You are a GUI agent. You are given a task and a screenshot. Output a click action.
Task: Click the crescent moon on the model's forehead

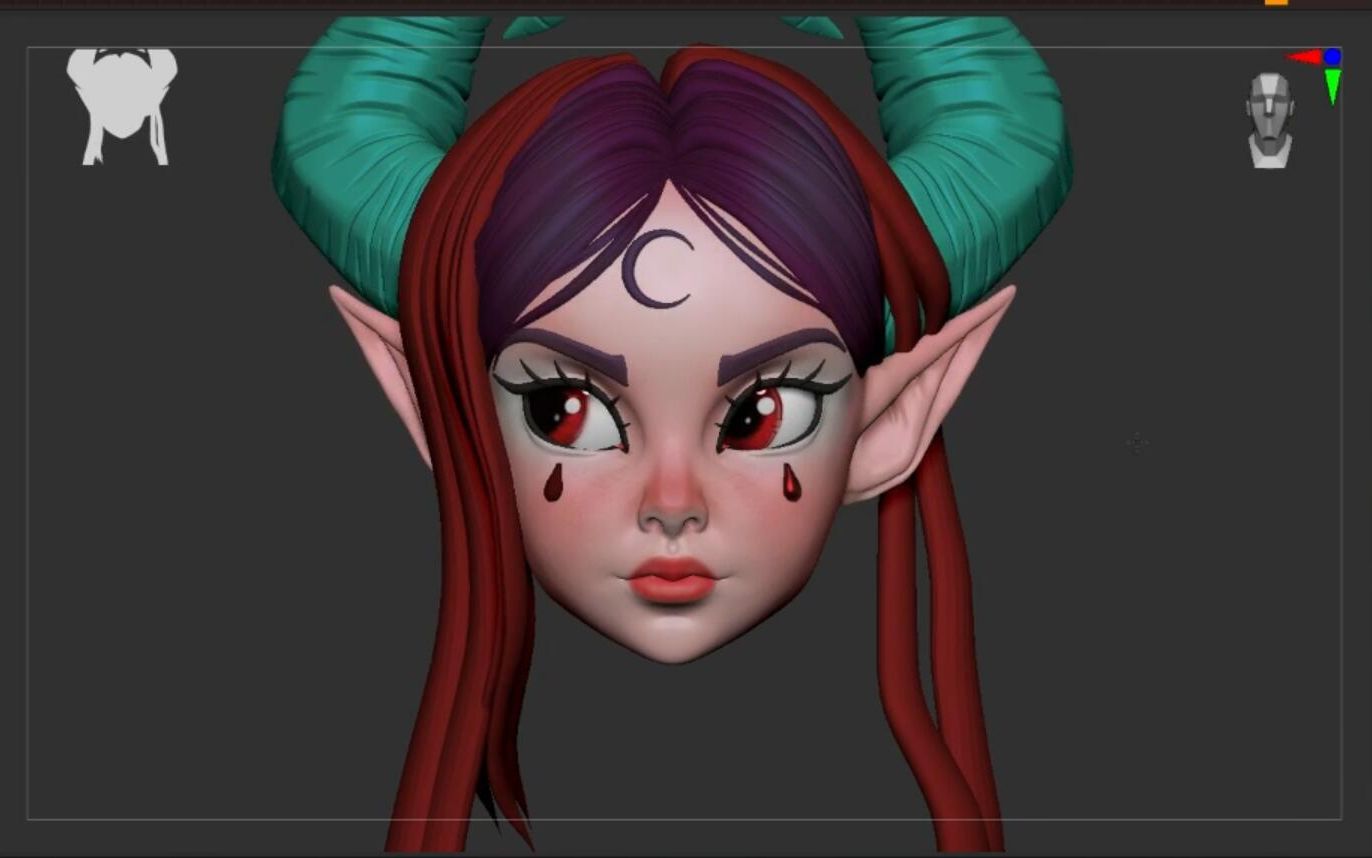[x=655, y=268]
